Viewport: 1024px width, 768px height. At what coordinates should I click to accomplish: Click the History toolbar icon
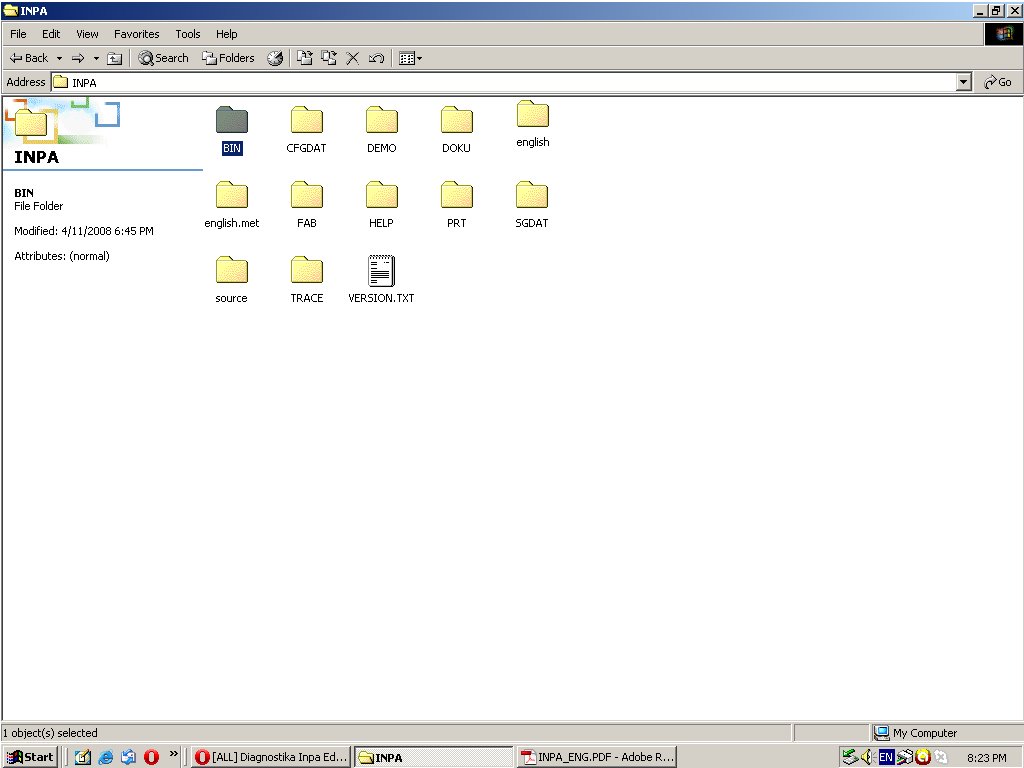[x=275, y=58]
